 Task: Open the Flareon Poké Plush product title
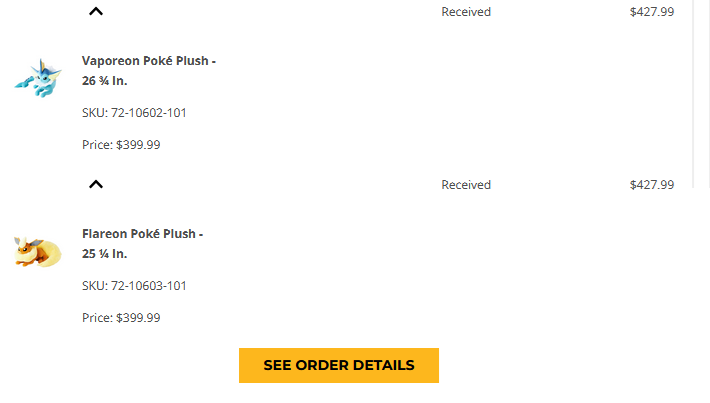142,234
